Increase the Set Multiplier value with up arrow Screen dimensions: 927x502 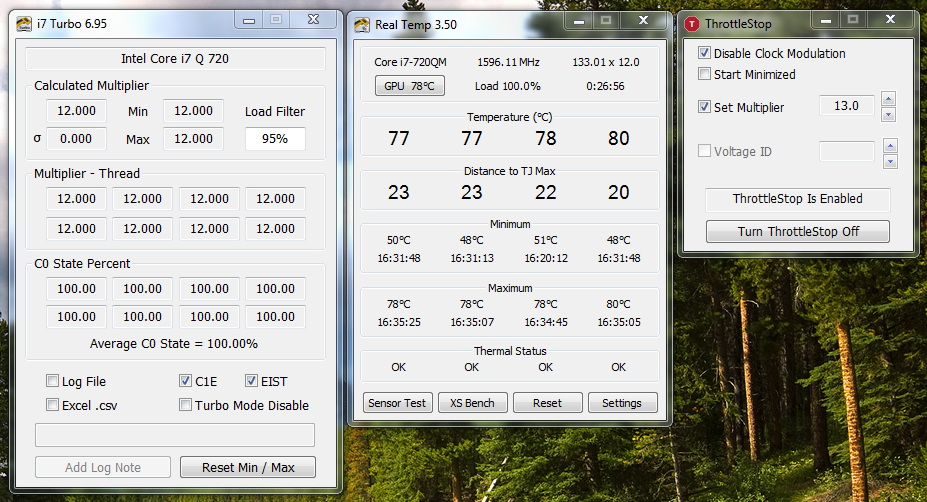[888, 98]
